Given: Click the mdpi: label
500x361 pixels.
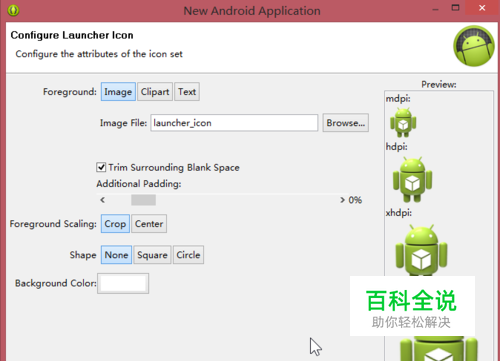Looking at the screenshot, I should click(x=398, y=99).
